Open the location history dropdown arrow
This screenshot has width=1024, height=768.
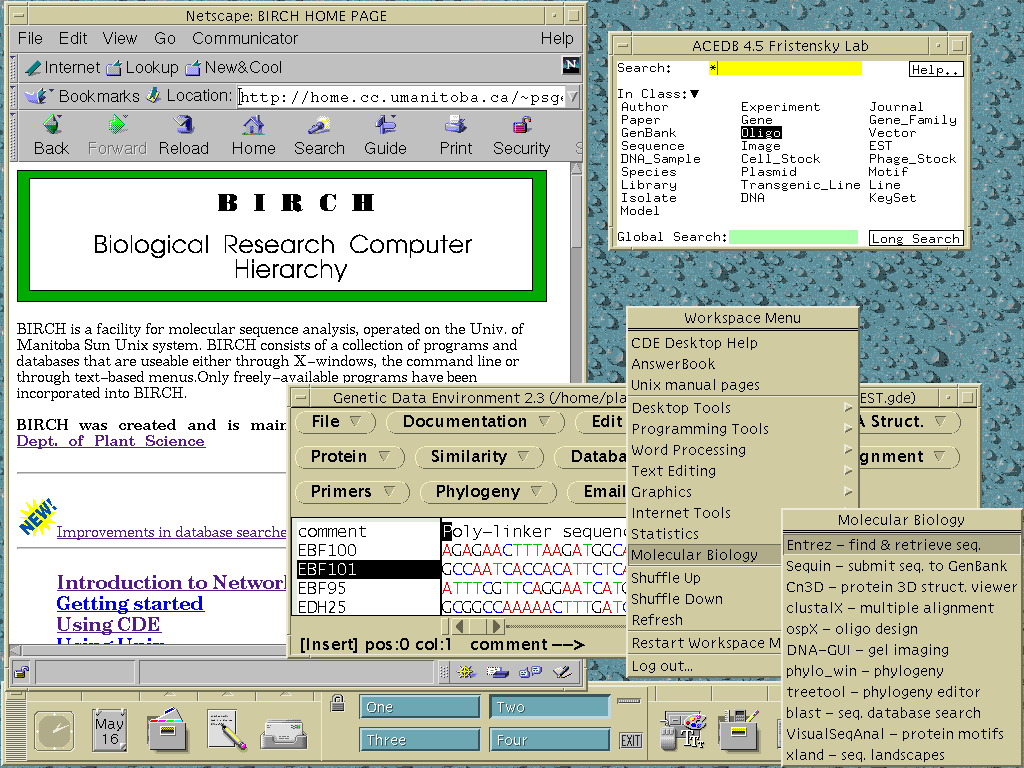coord(573,97)
